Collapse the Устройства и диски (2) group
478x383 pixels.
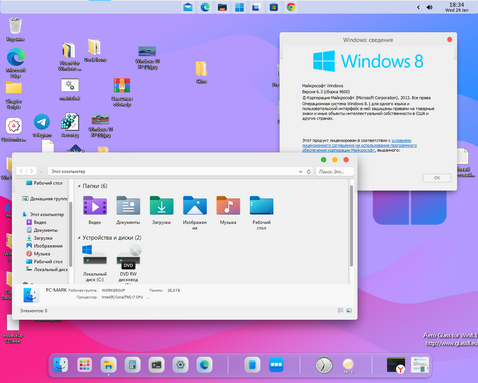79,238
